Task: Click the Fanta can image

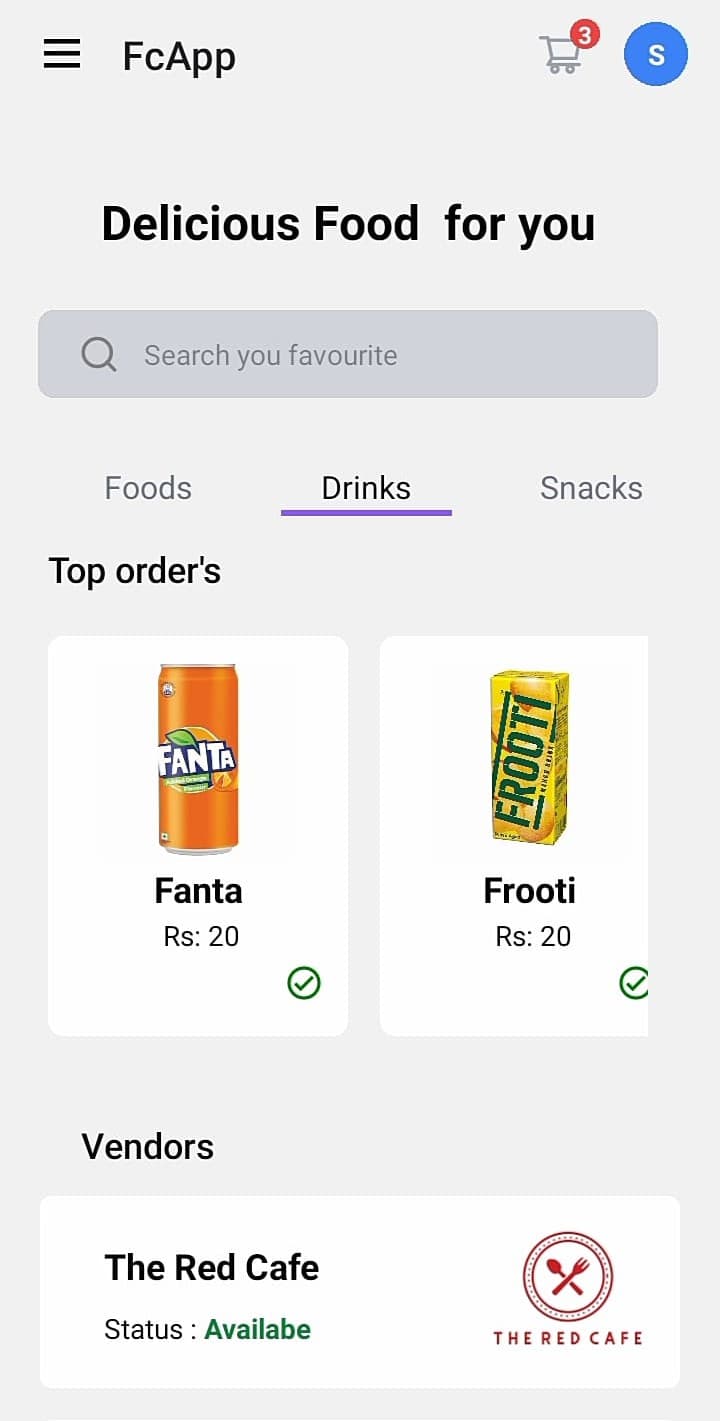Action: tap(198, 759)
